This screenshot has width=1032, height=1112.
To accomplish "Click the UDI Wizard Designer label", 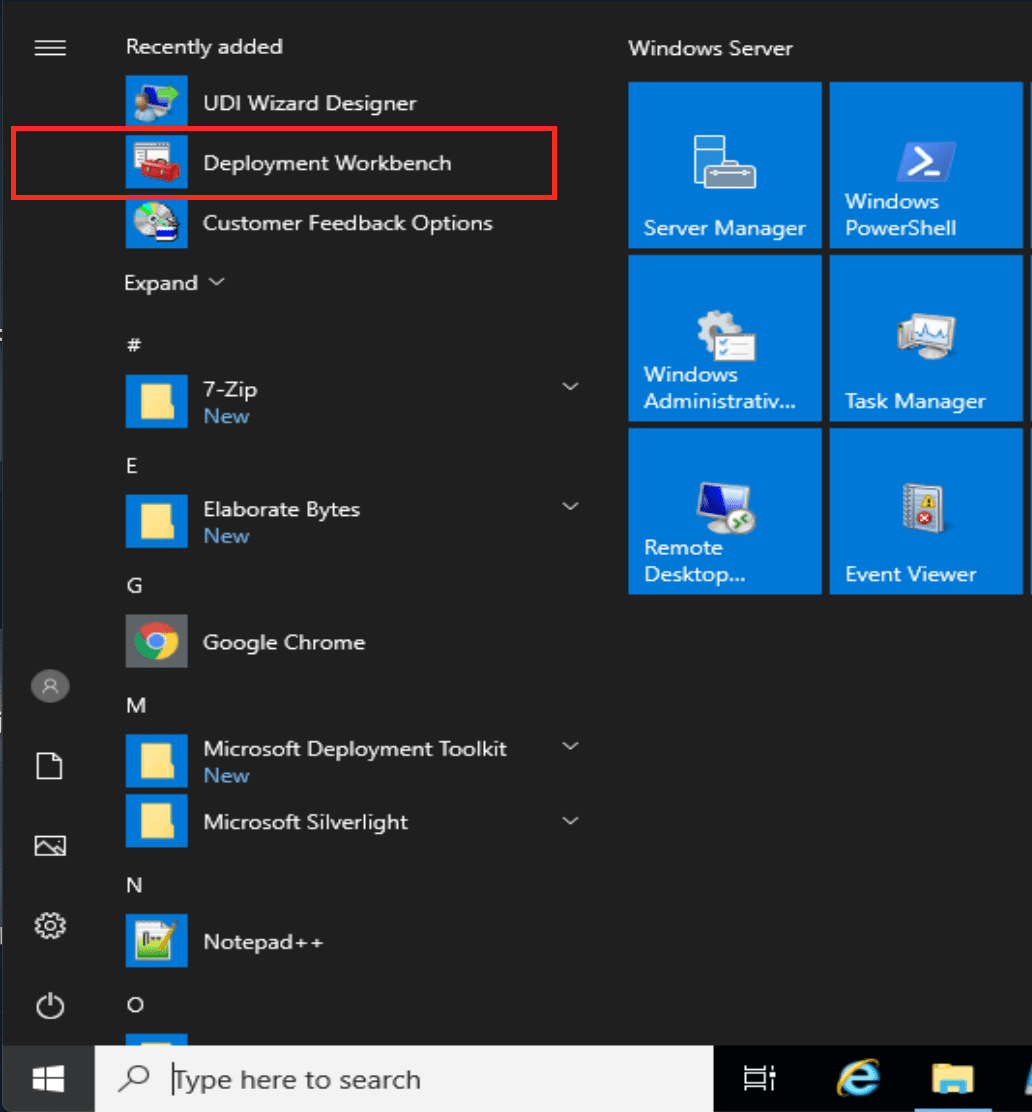I will (310, 103).
